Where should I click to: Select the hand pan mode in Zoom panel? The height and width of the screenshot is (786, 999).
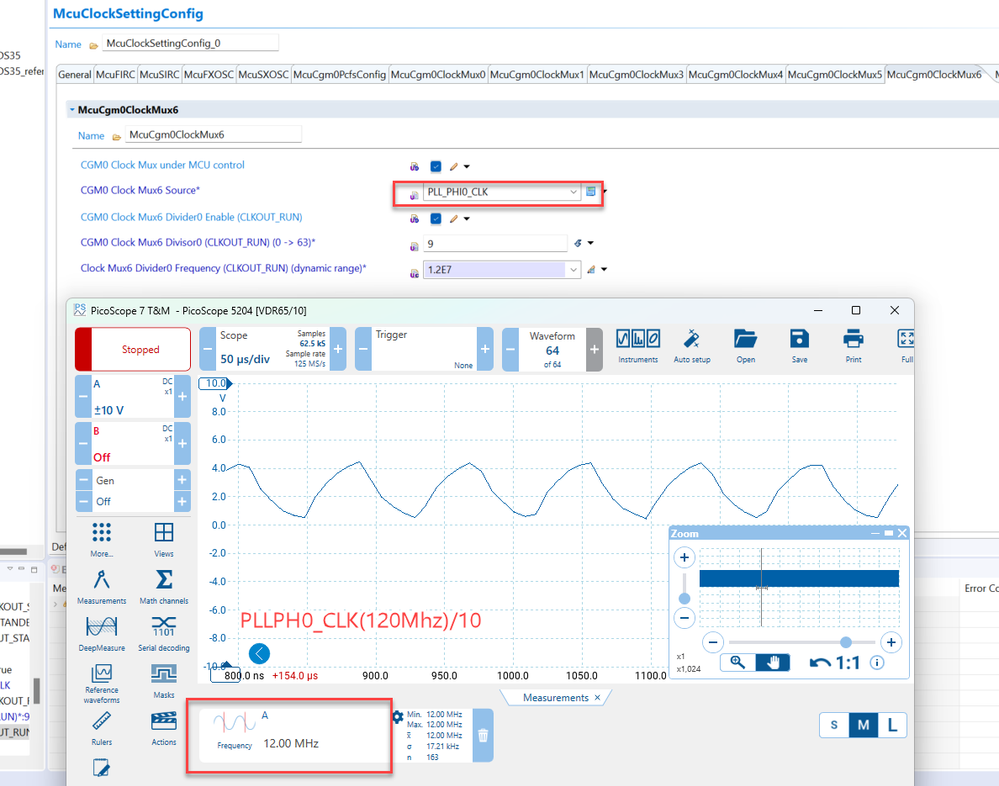tap(773, 662)
